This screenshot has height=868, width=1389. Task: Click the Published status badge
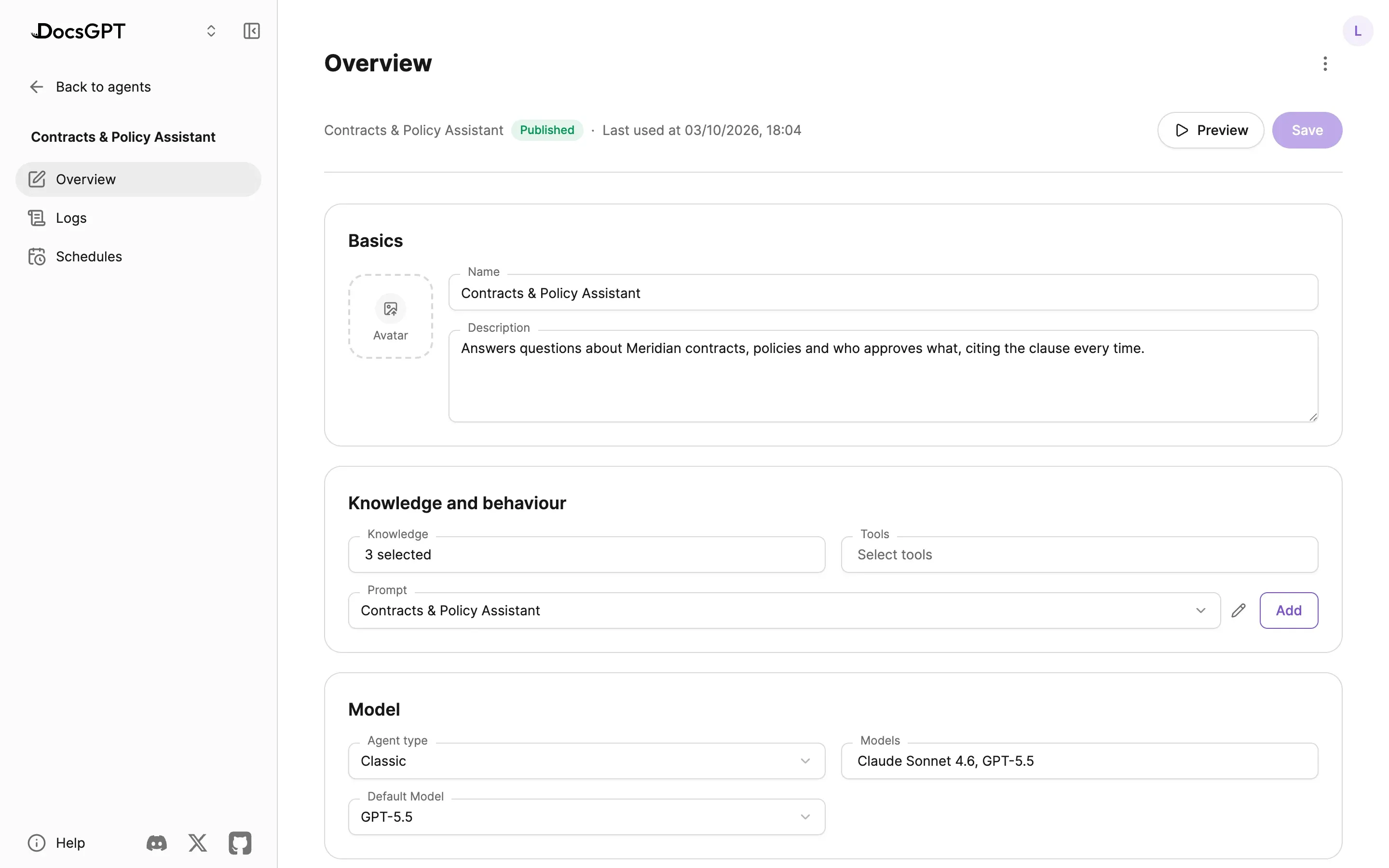coord(546,130)
